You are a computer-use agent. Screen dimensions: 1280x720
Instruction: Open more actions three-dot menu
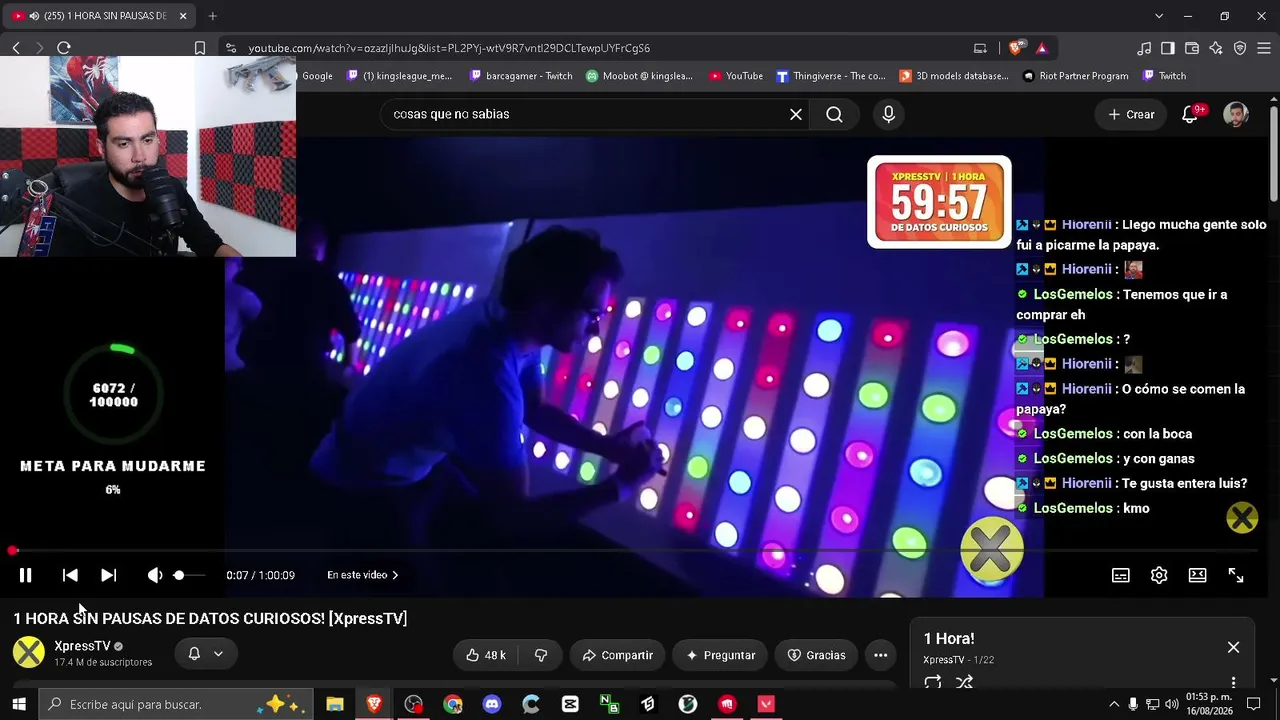pos(881,655)
